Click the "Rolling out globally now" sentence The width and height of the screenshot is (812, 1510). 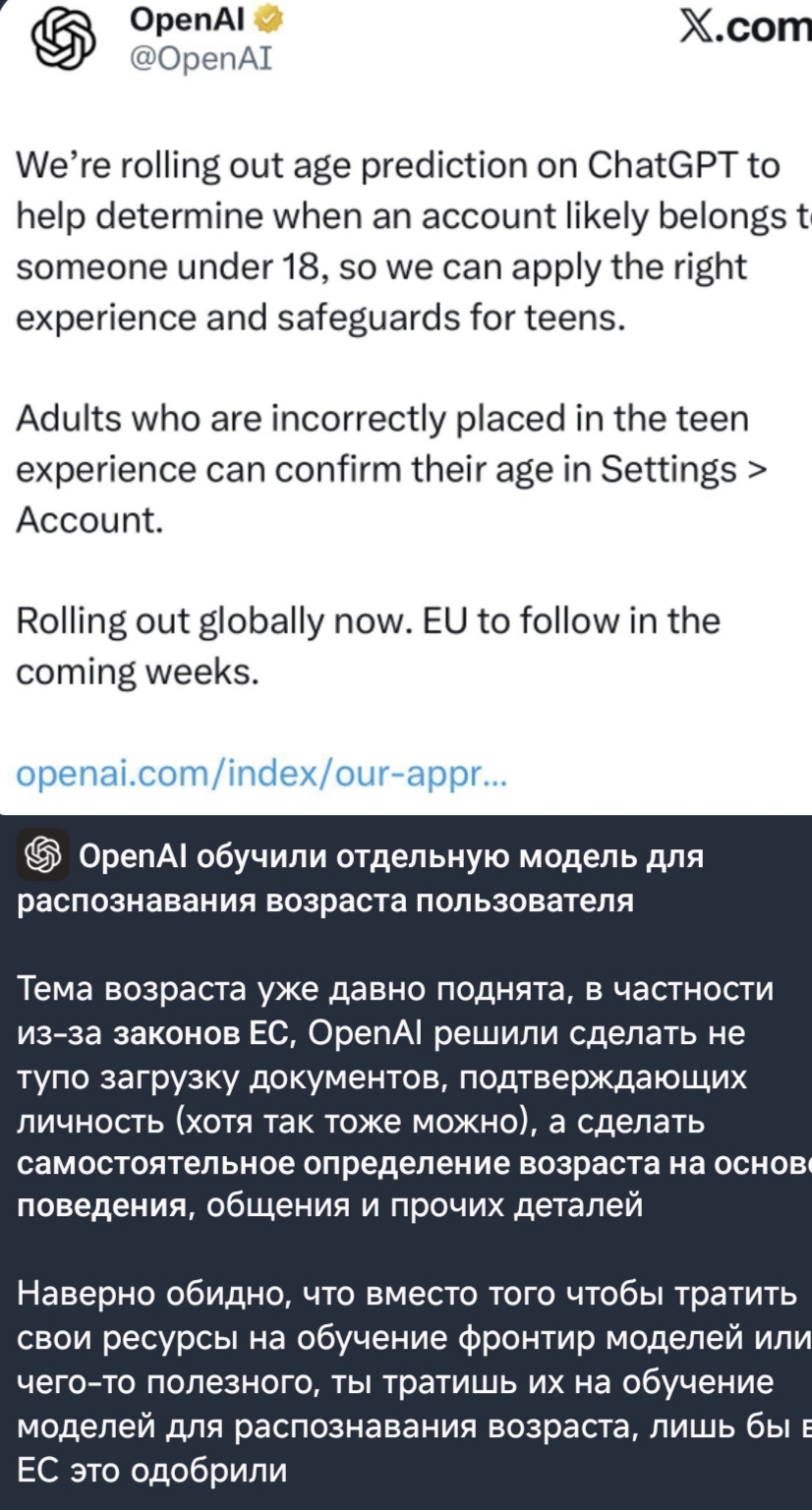216,622
